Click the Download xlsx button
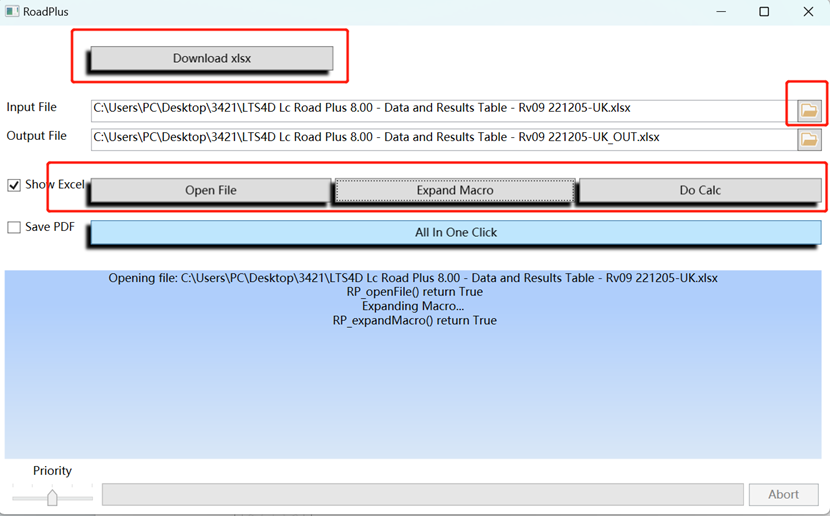The image size is (830, 516). tap(212, 58)
